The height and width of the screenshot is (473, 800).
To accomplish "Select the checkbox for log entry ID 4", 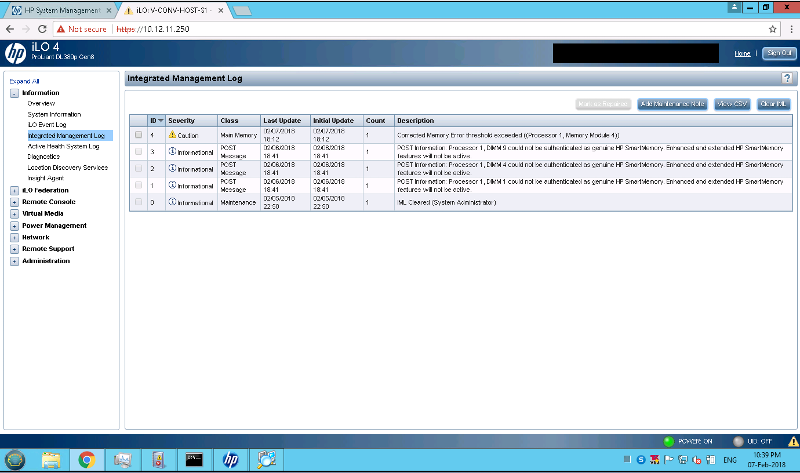I will point(138,135).
